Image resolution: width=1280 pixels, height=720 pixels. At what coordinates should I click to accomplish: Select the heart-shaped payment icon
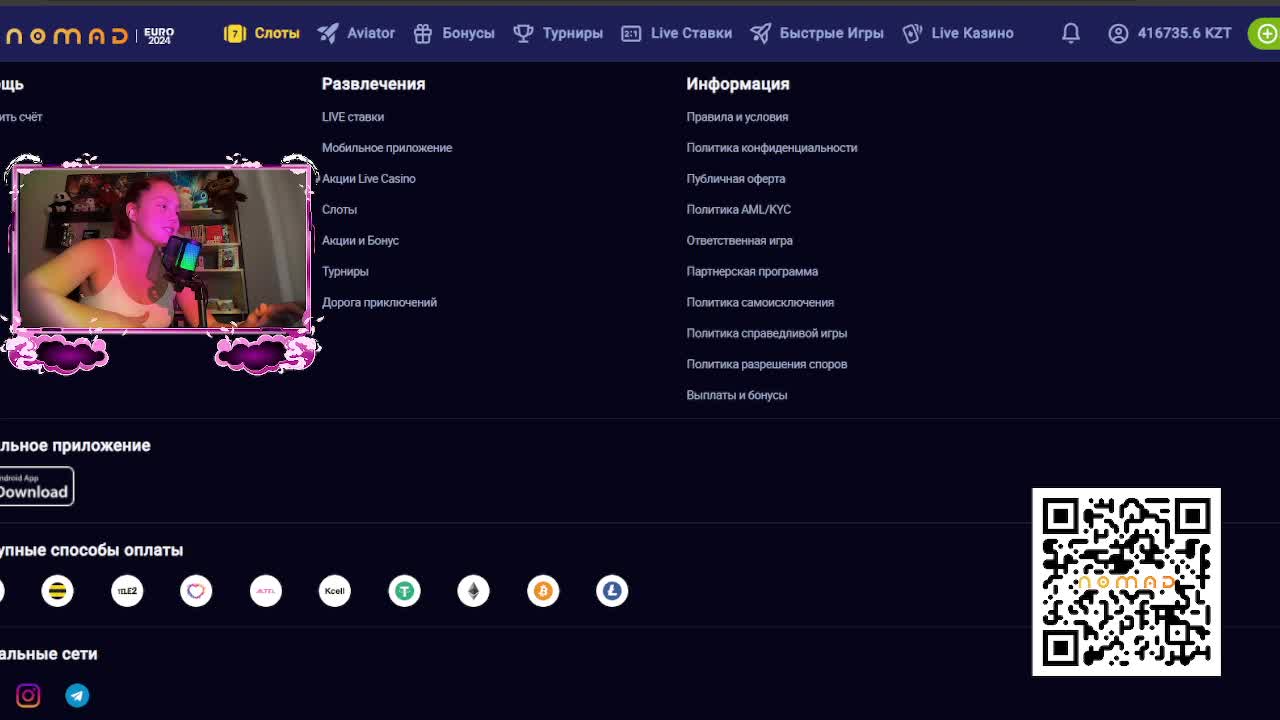point(196,591)
